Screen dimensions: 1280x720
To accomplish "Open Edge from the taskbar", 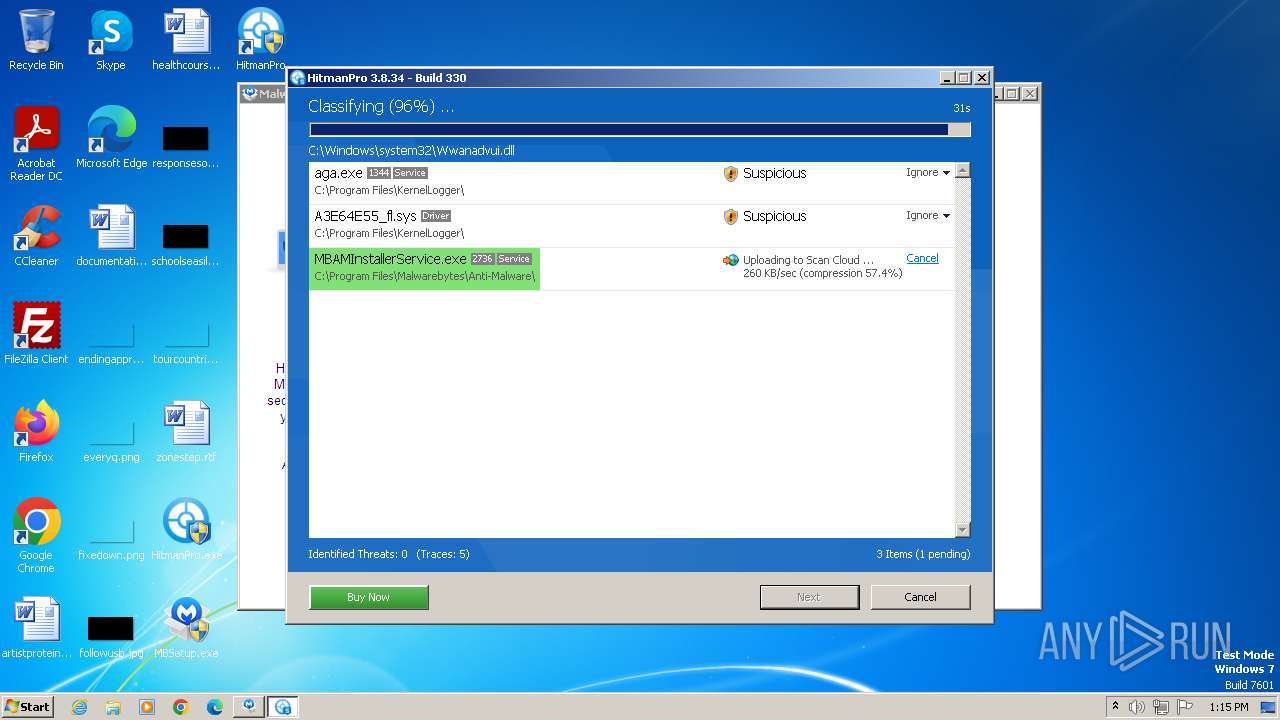I will coord(215,707).
